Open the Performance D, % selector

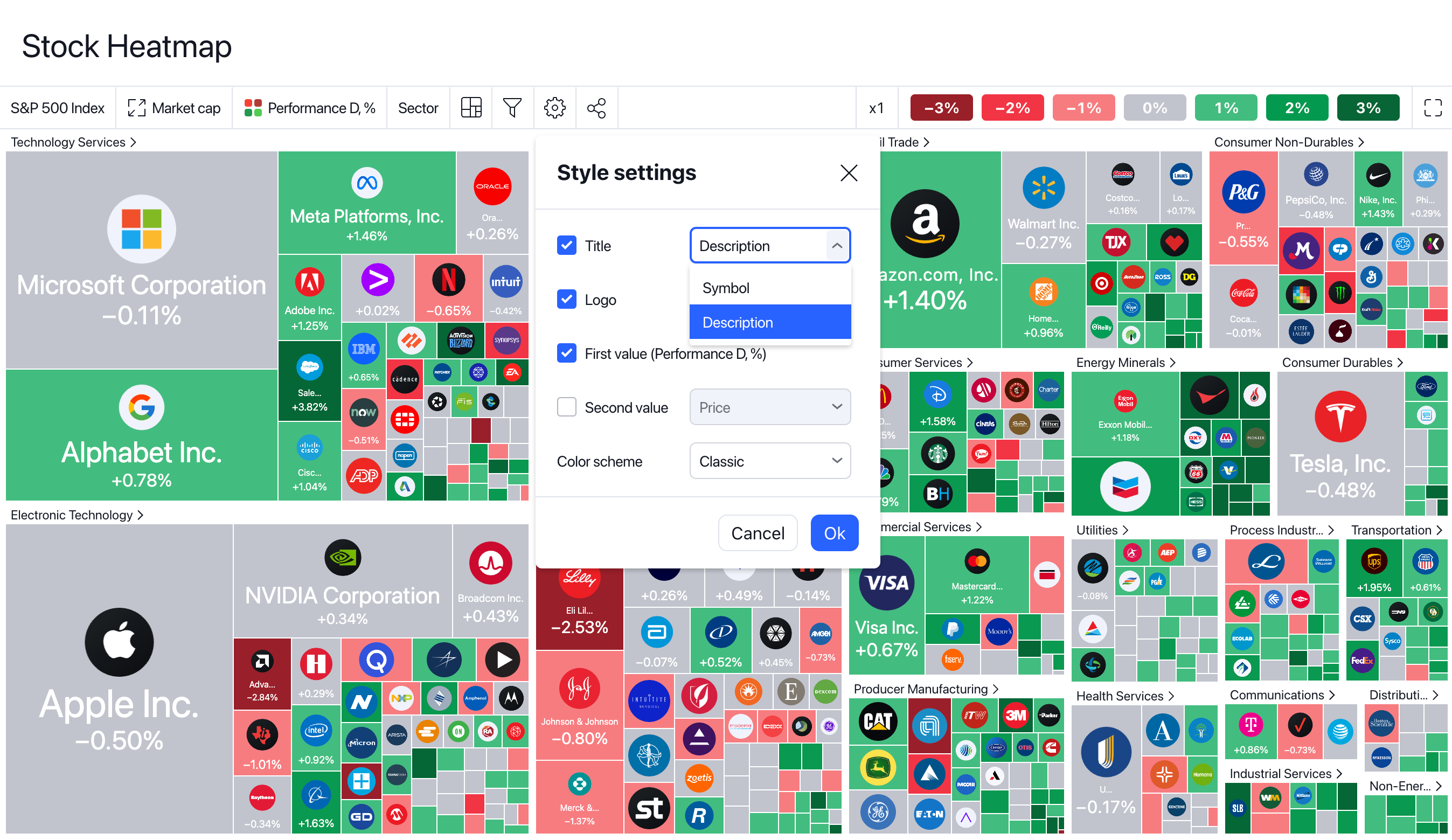point(309,108)
